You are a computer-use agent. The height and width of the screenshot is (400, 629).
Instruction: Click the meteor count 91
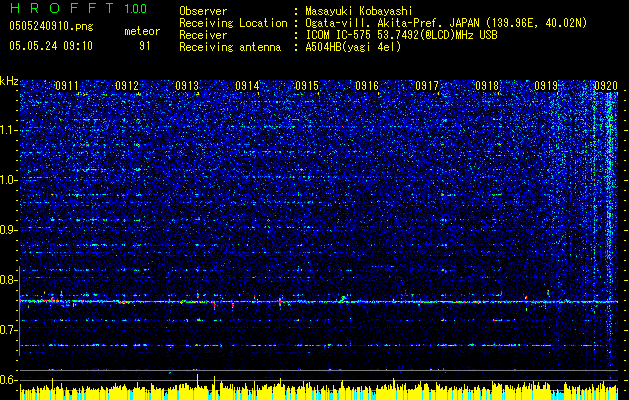144,46
